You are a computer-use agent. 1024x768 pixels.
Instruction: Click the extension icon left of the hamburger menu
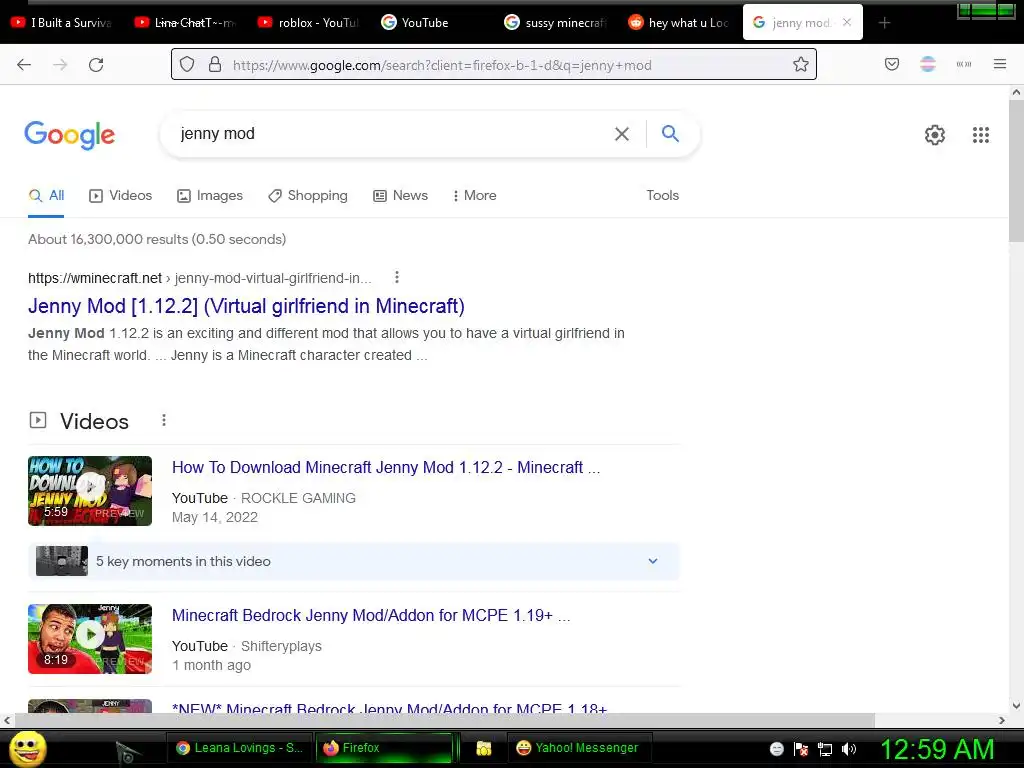point(964,64)
